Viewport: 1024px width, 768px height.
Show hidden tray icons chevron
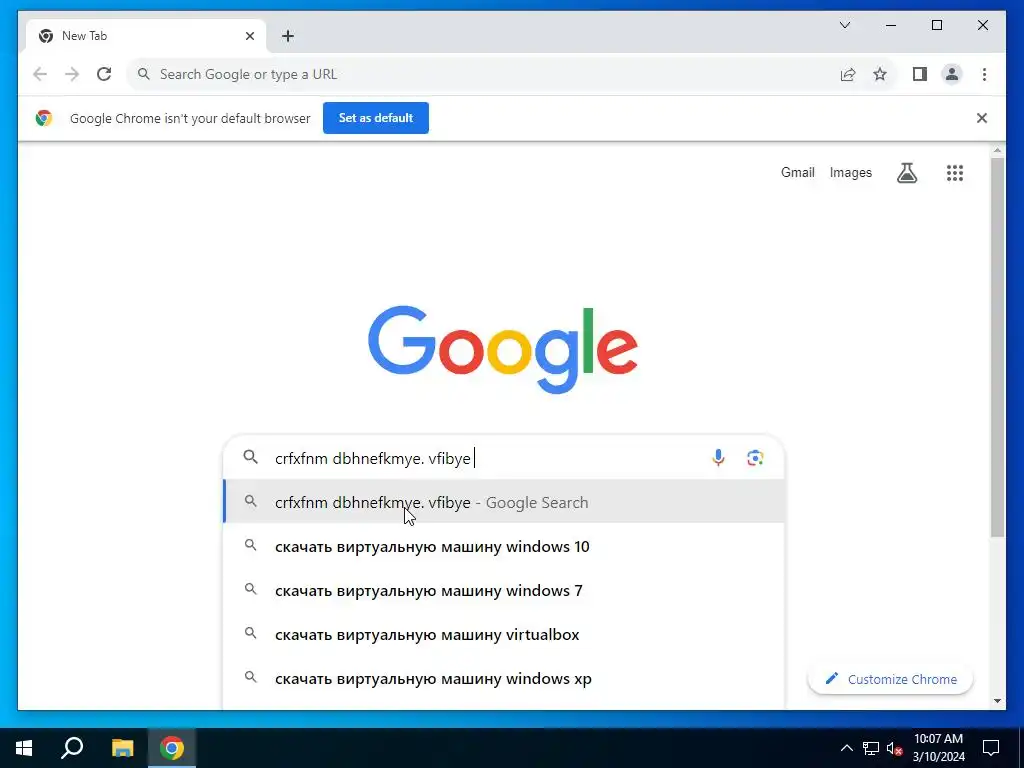846,748
